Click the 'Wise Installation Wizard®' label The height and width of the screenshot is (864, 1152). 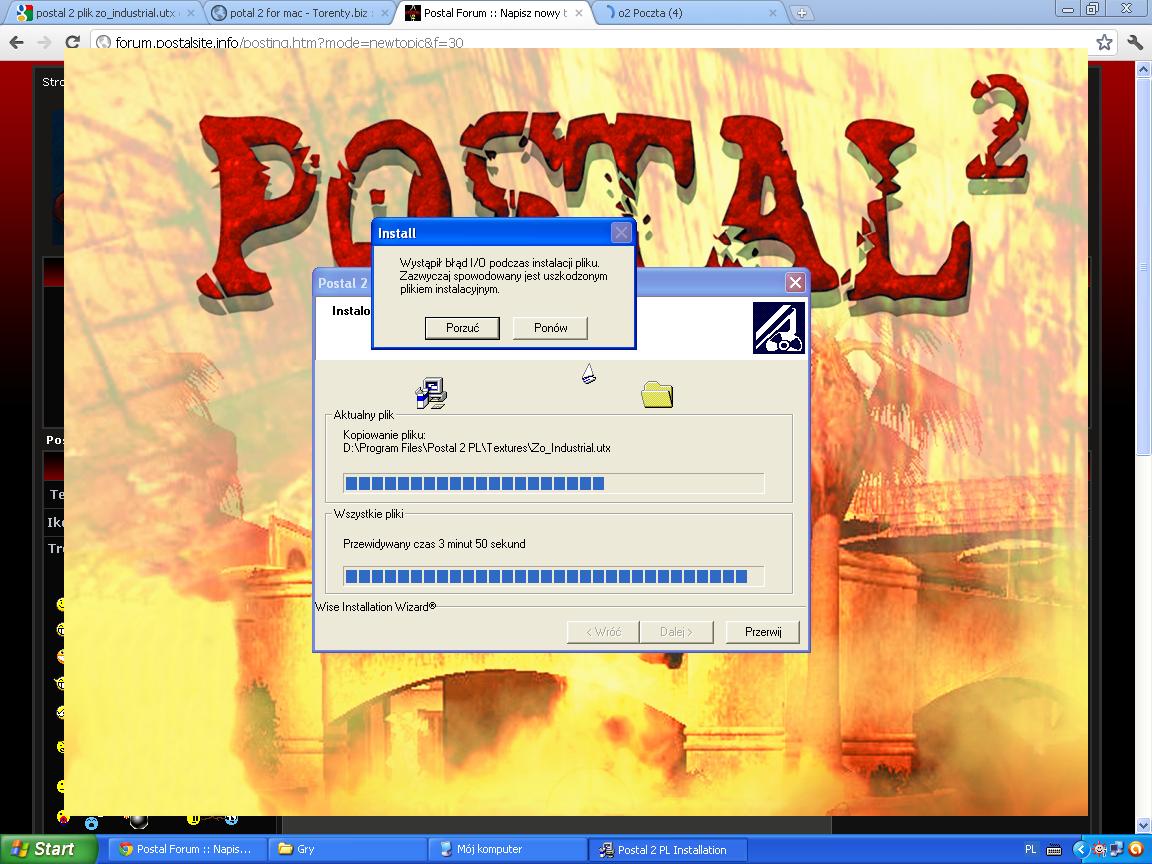click(375, 607)
